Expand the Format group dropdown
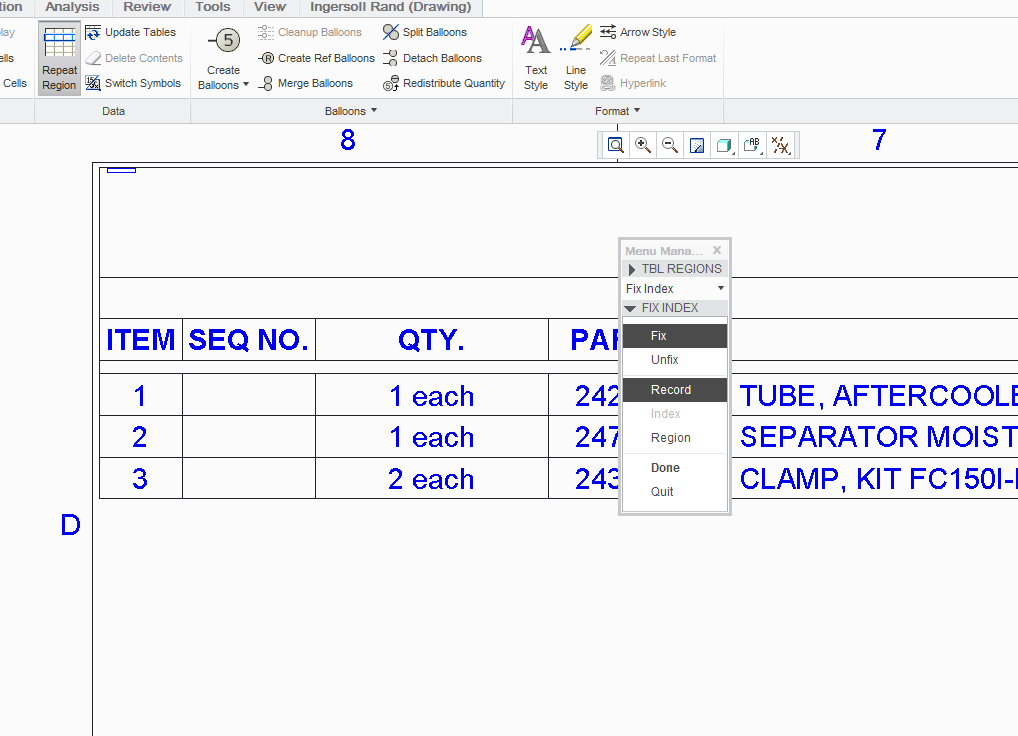The width and height of the screenshot is (1018, 736). [x=637, y=110]
